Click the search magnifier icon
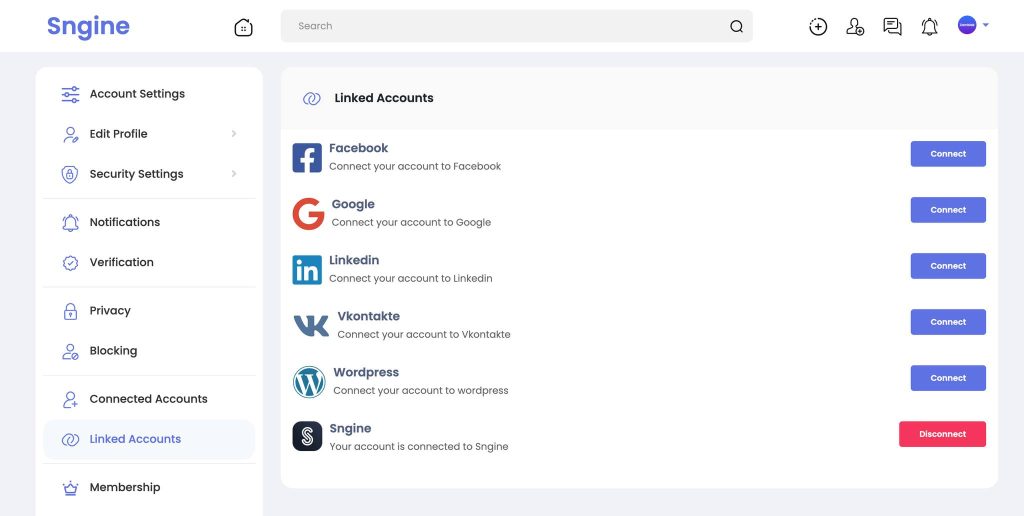 [736, 26]
